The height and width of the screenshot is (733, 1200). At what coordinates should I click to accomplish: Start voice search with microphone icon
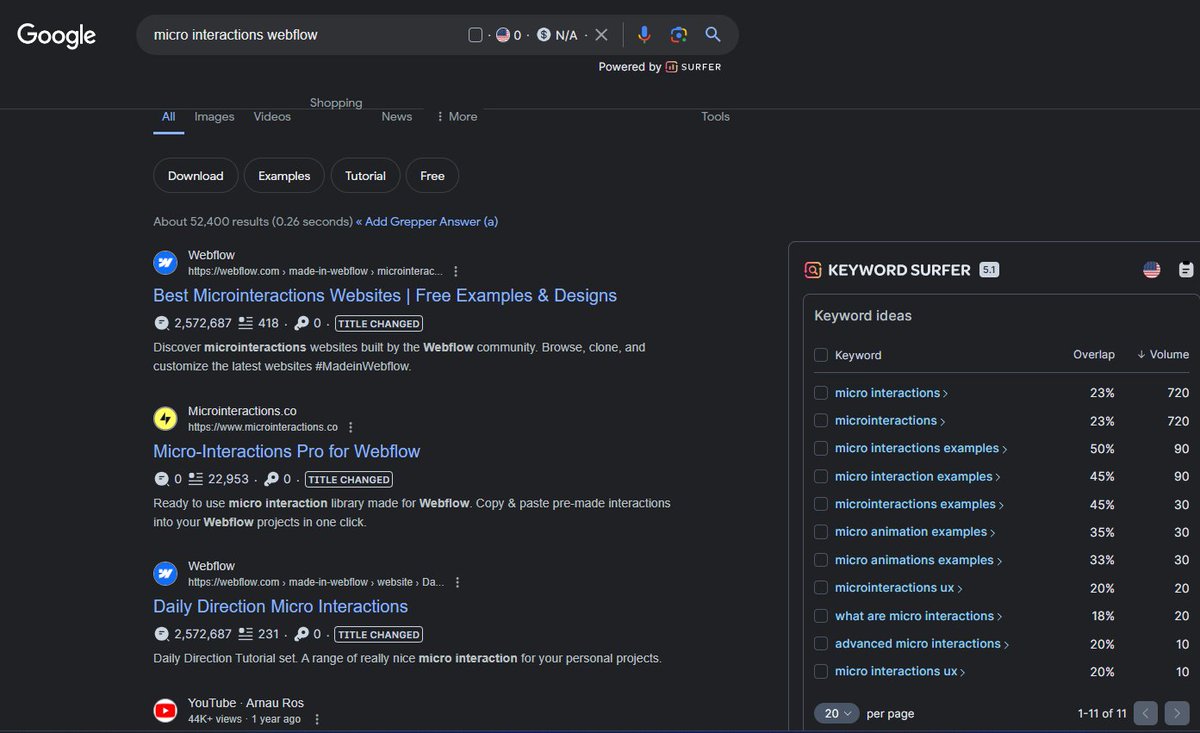point(644,35)
